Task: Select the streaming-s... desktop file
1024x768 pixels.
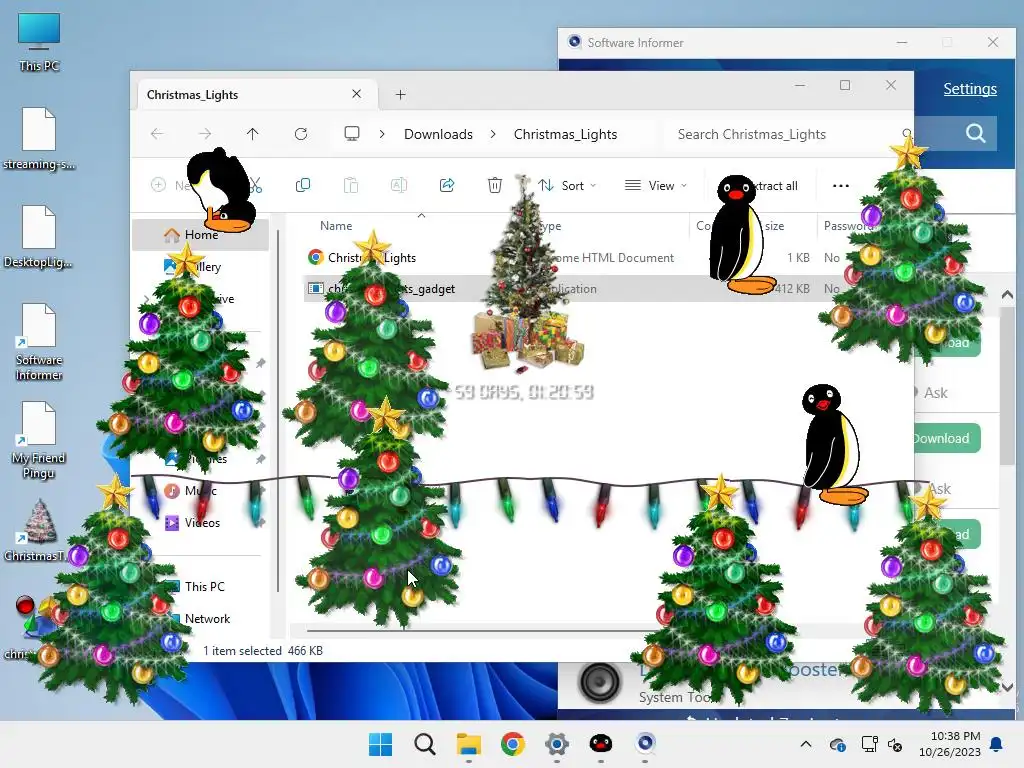Action: (39, 138)
